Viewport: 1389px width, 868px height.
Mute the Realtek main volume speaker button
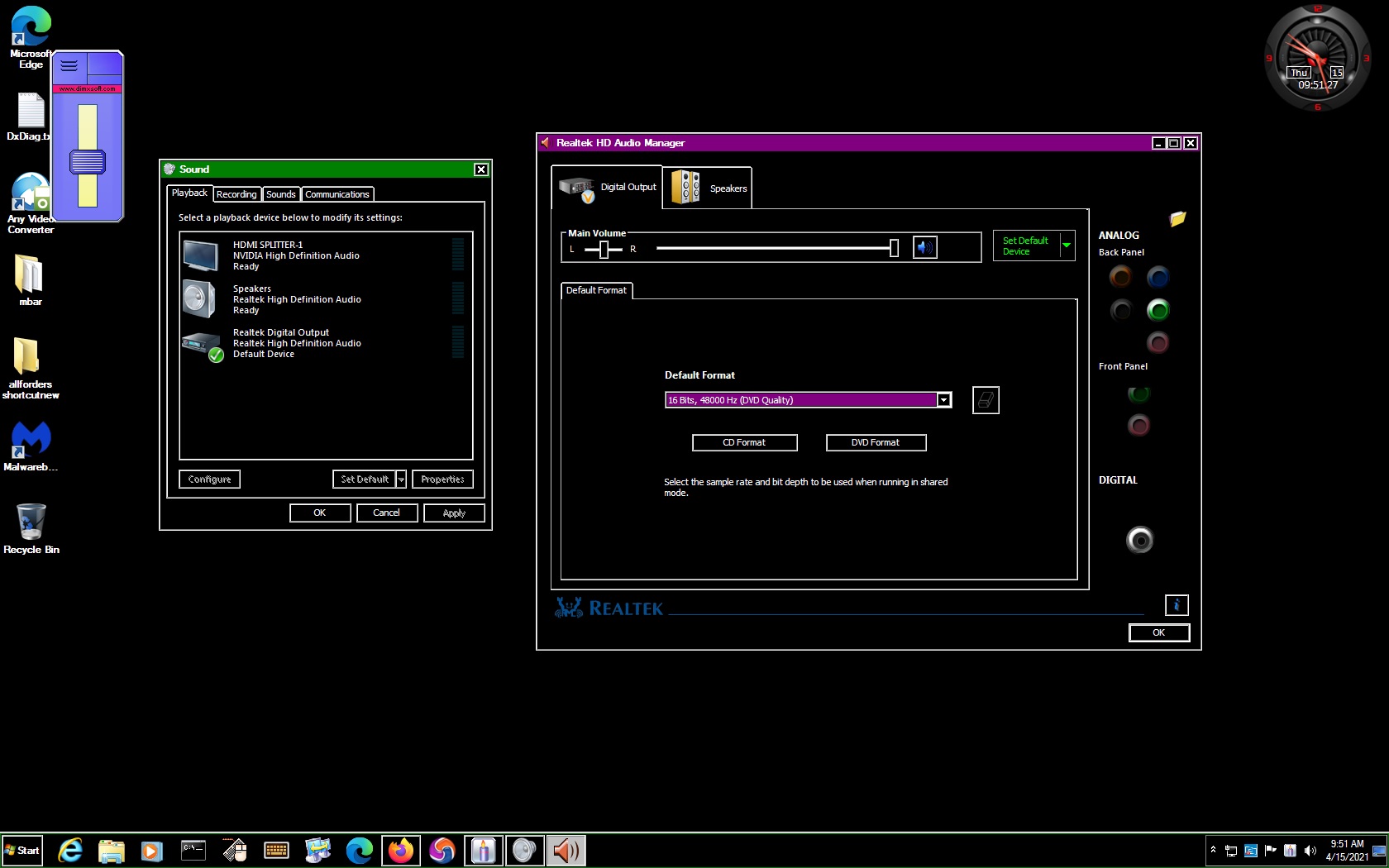point(924,247)
